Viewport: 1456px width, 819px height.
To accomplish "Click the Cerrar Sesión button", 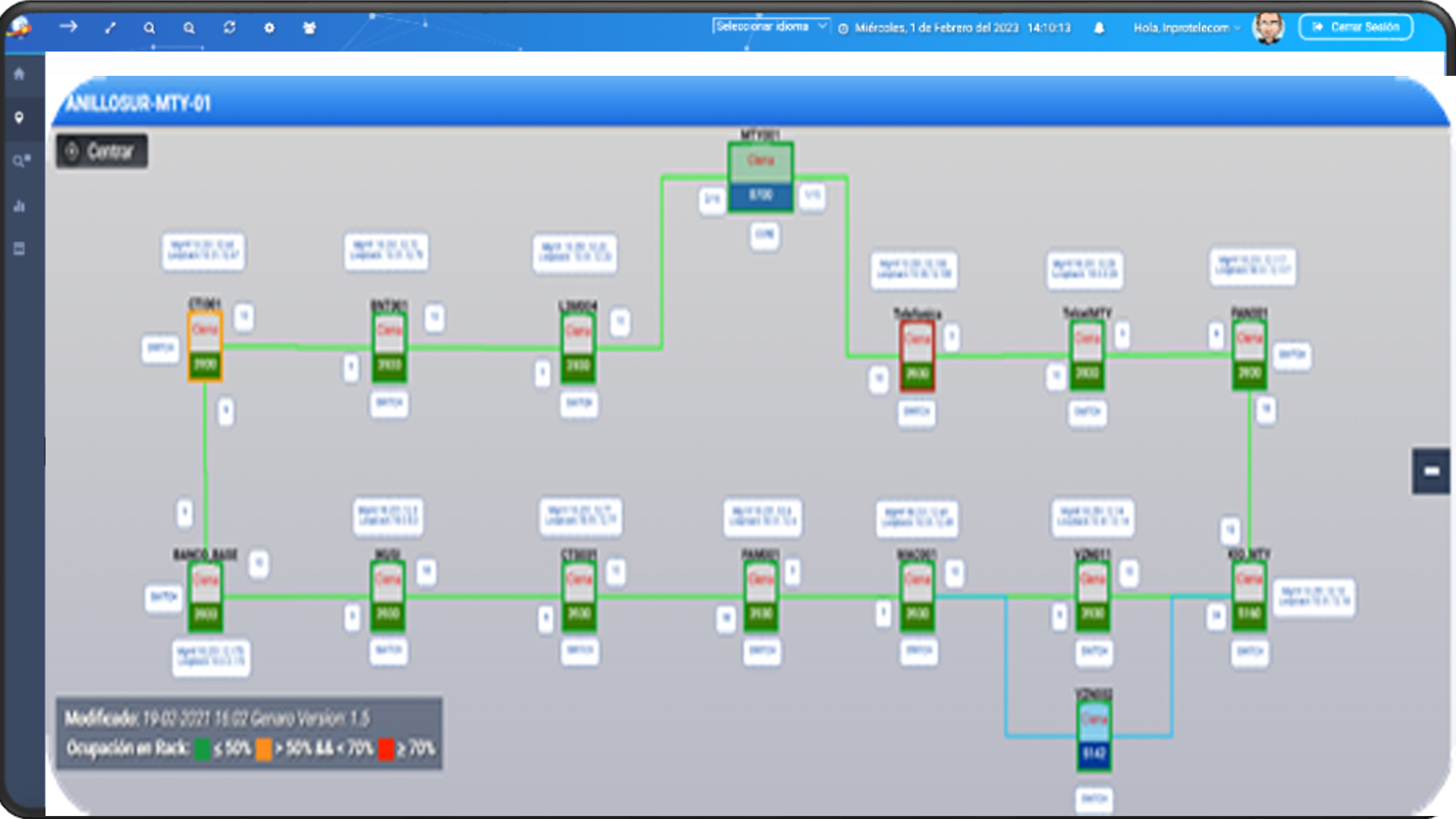I will point(1356,27).
